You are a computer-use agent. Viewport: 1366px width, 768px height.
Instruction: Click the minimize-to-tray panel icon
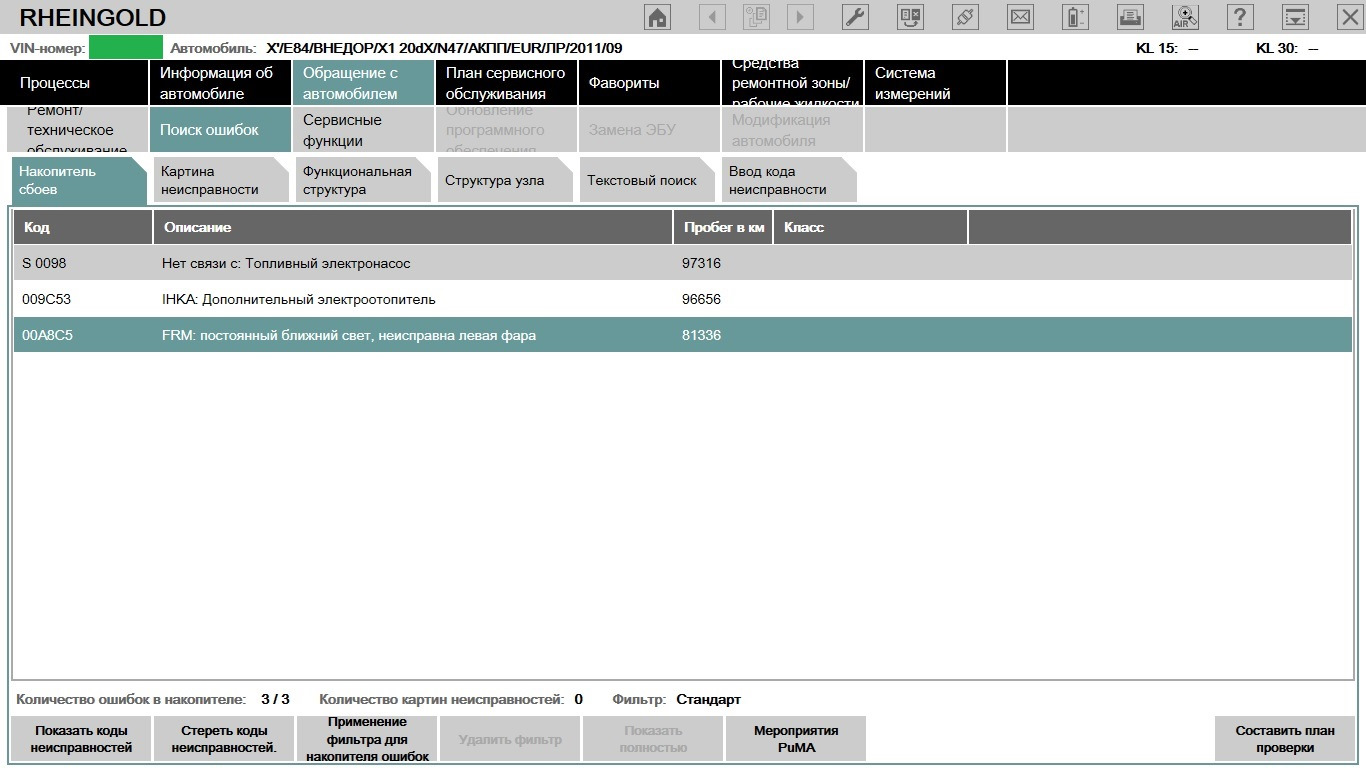tap(1295, 16)
